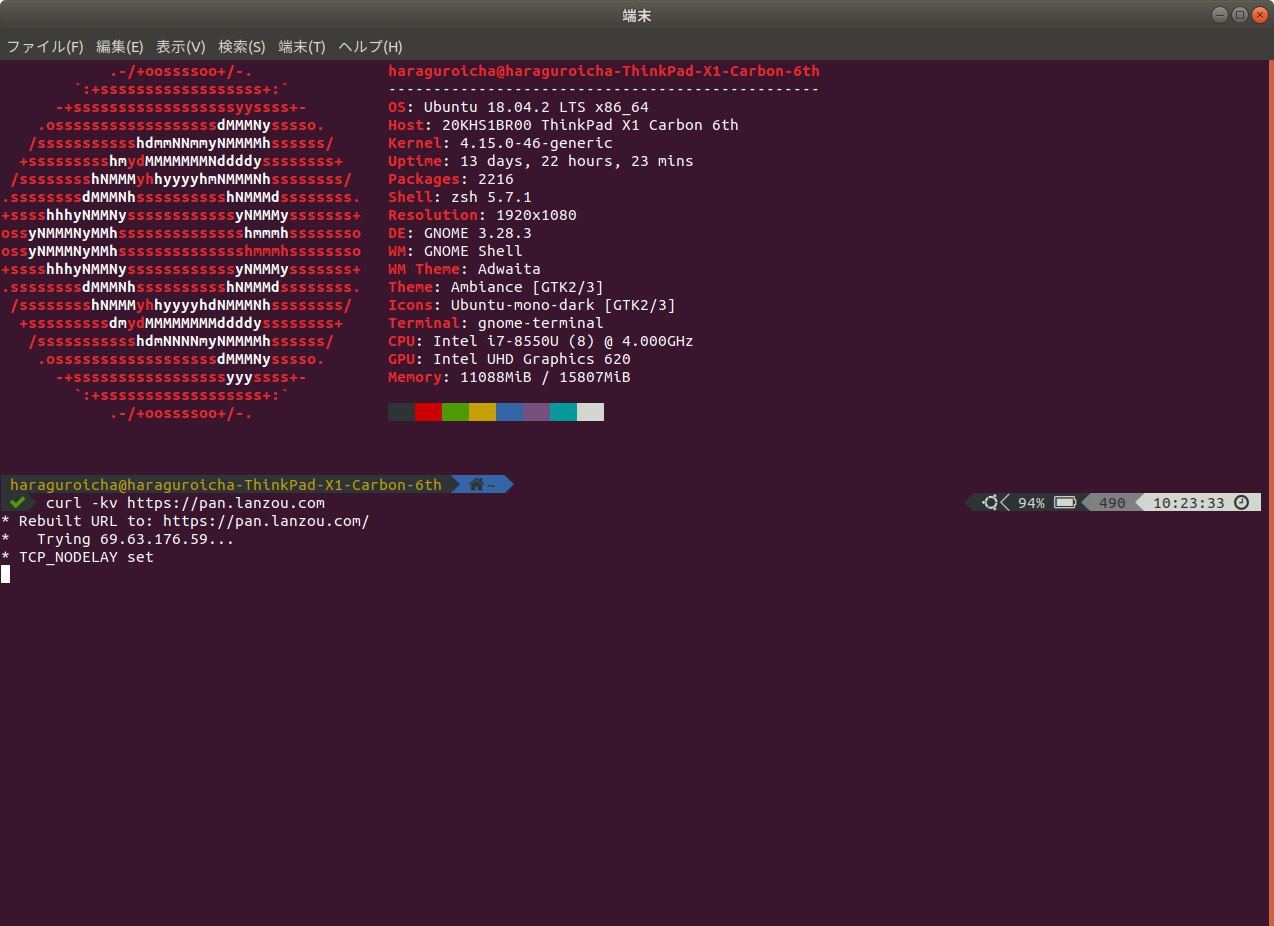1274x926 pixels.
Task: Click the 'Shell: zsh 5.7.1' line
Action: (460, 197)
